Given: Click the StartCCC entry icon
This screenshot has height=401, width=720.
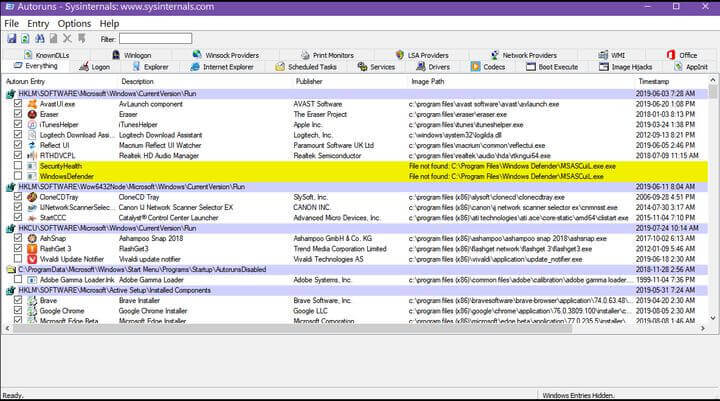Looking at the screenshot, I should pyautogui.click(x=32, y=218).
